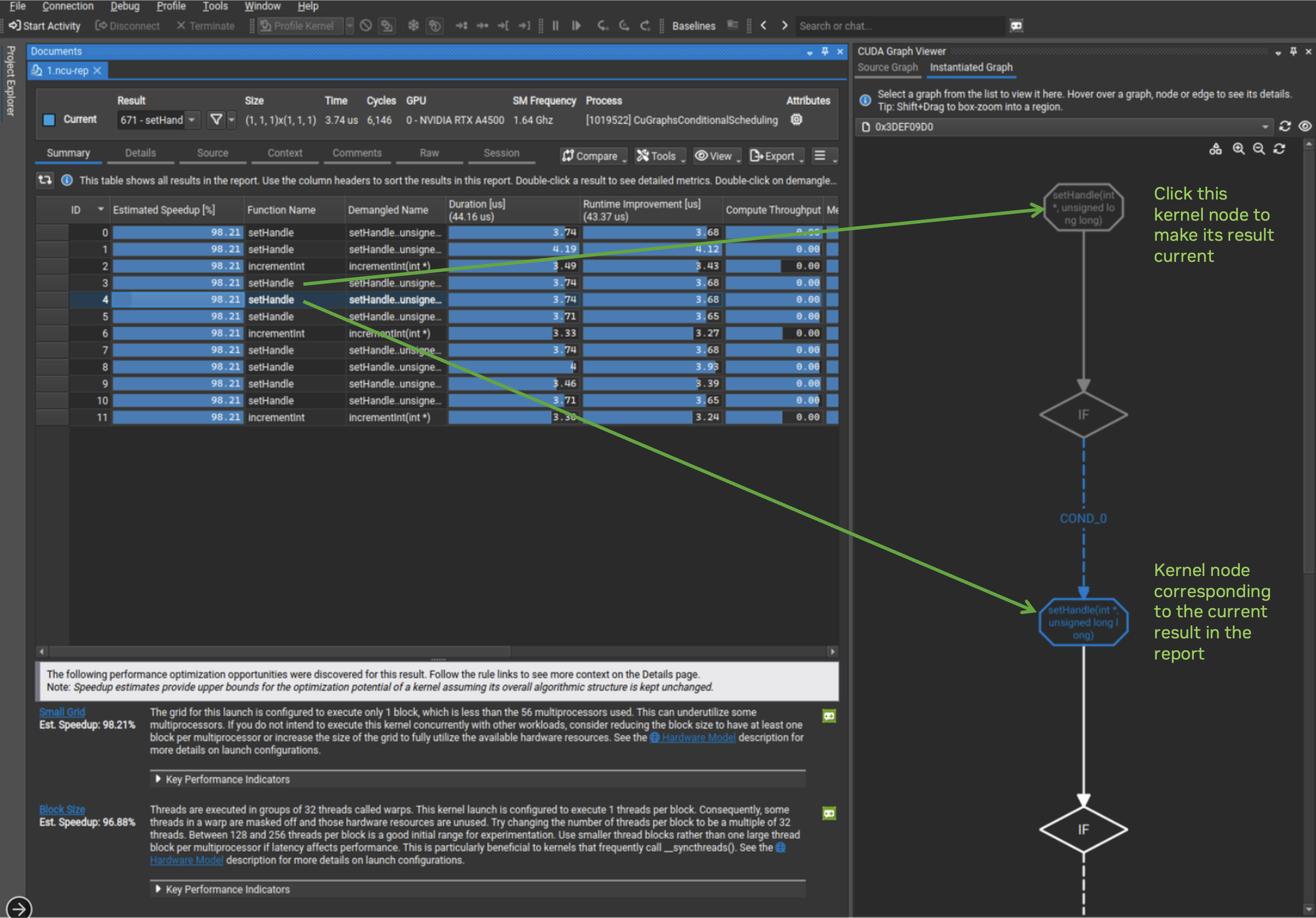The height and width of the screenshot is (918, 1316).
Task: Click the pause icon in the toolbar
Action: coord(555,26)
